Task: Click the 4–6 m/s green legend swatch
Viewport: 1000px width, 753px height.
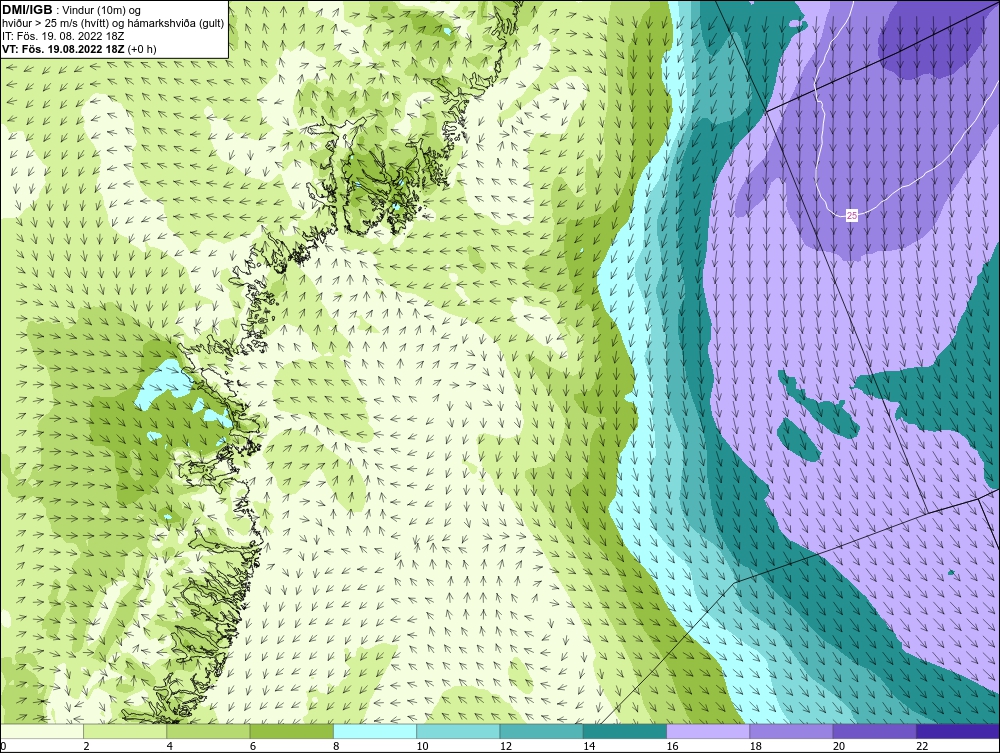Action: pos(209,731)
